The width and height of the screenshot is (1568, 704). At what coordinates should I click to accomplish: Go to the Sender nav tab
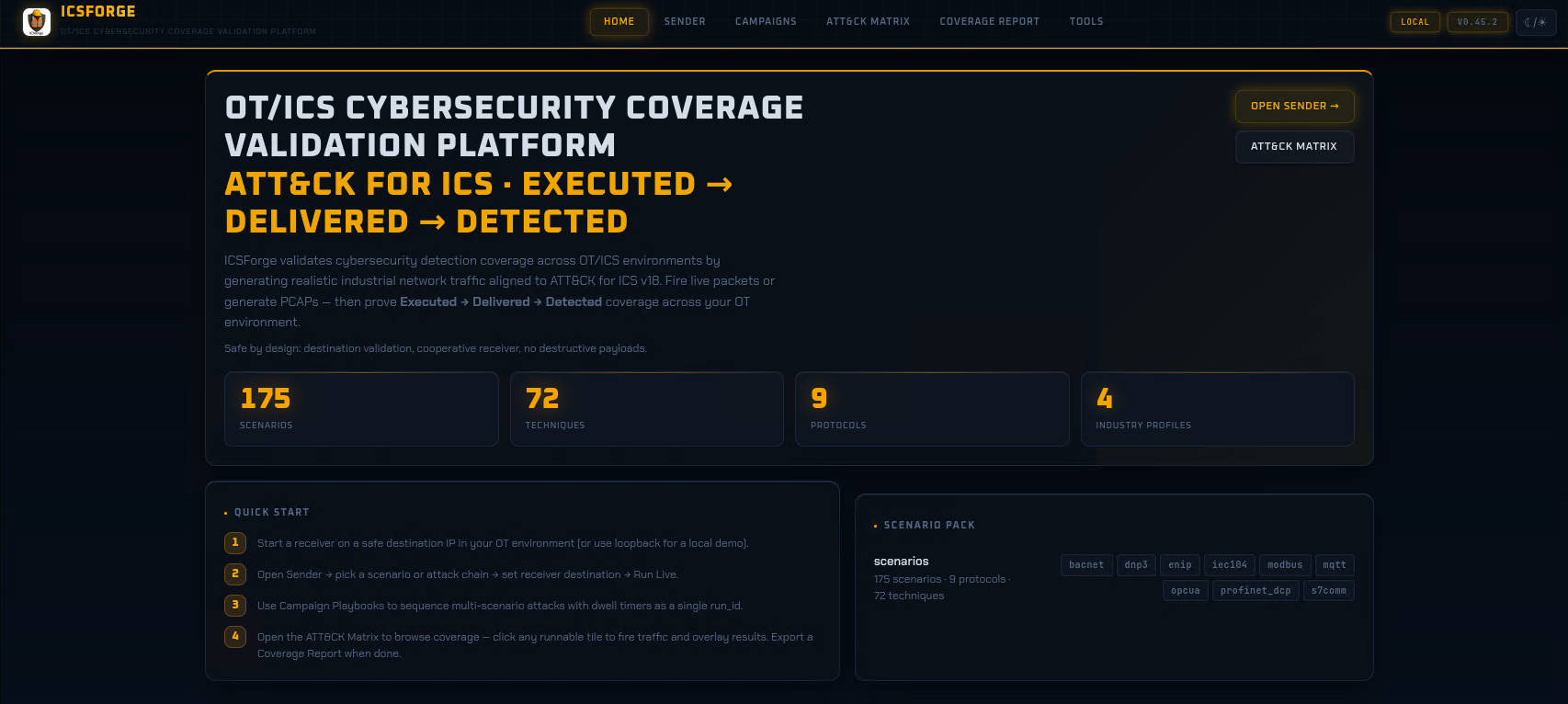685,22
